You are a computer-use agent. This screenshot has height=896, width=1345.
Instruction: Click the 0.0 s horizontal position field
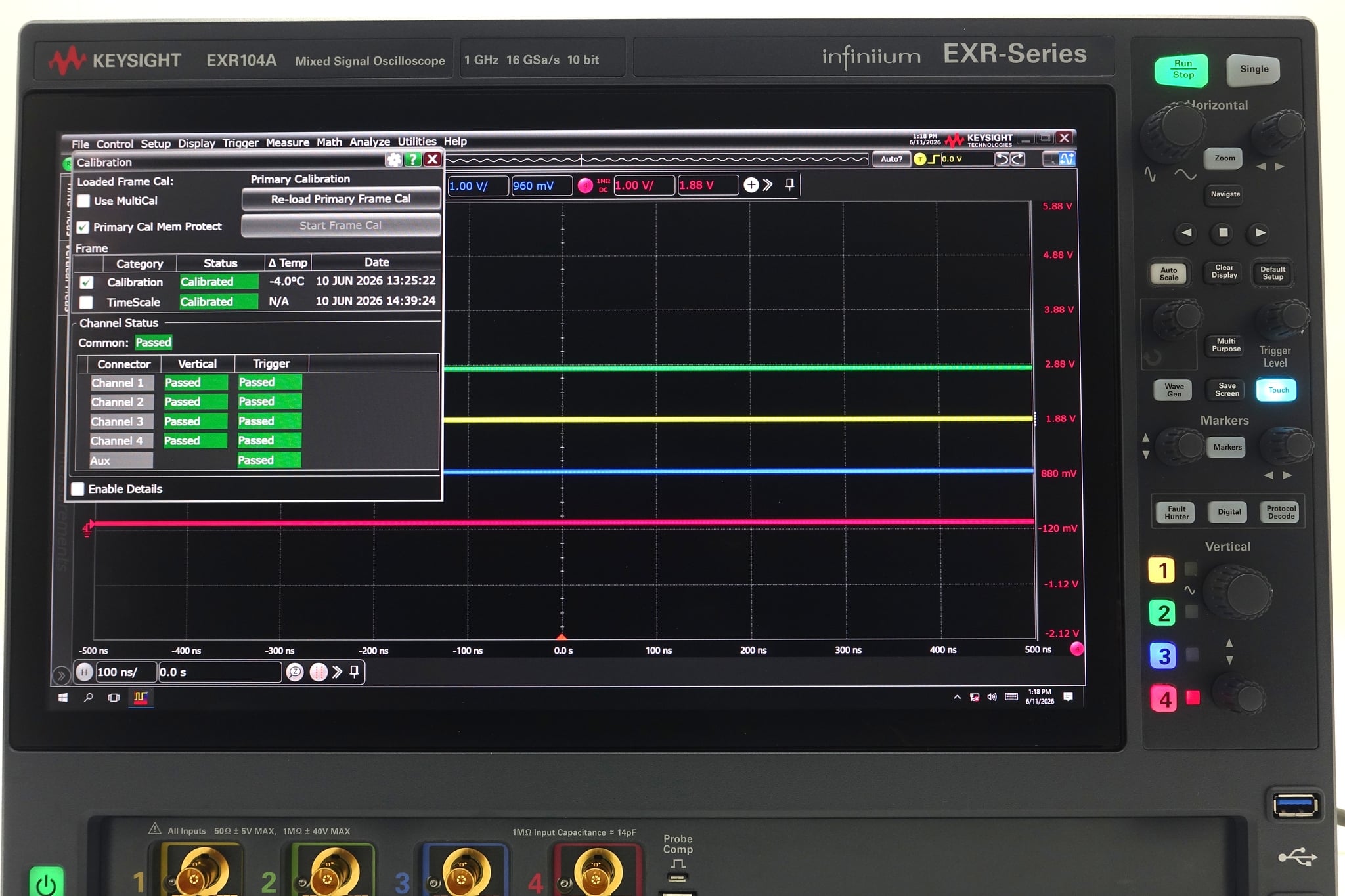(x=220, y=672)
